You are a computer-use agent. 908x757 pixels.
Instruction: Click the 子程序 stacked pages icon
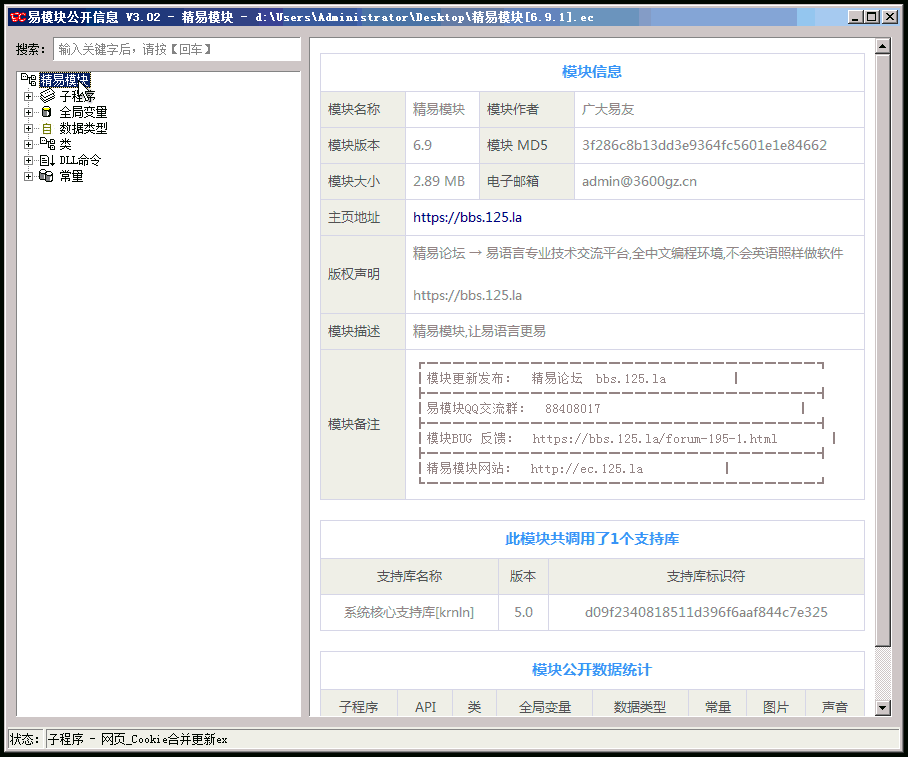click(x=46, y=97)
